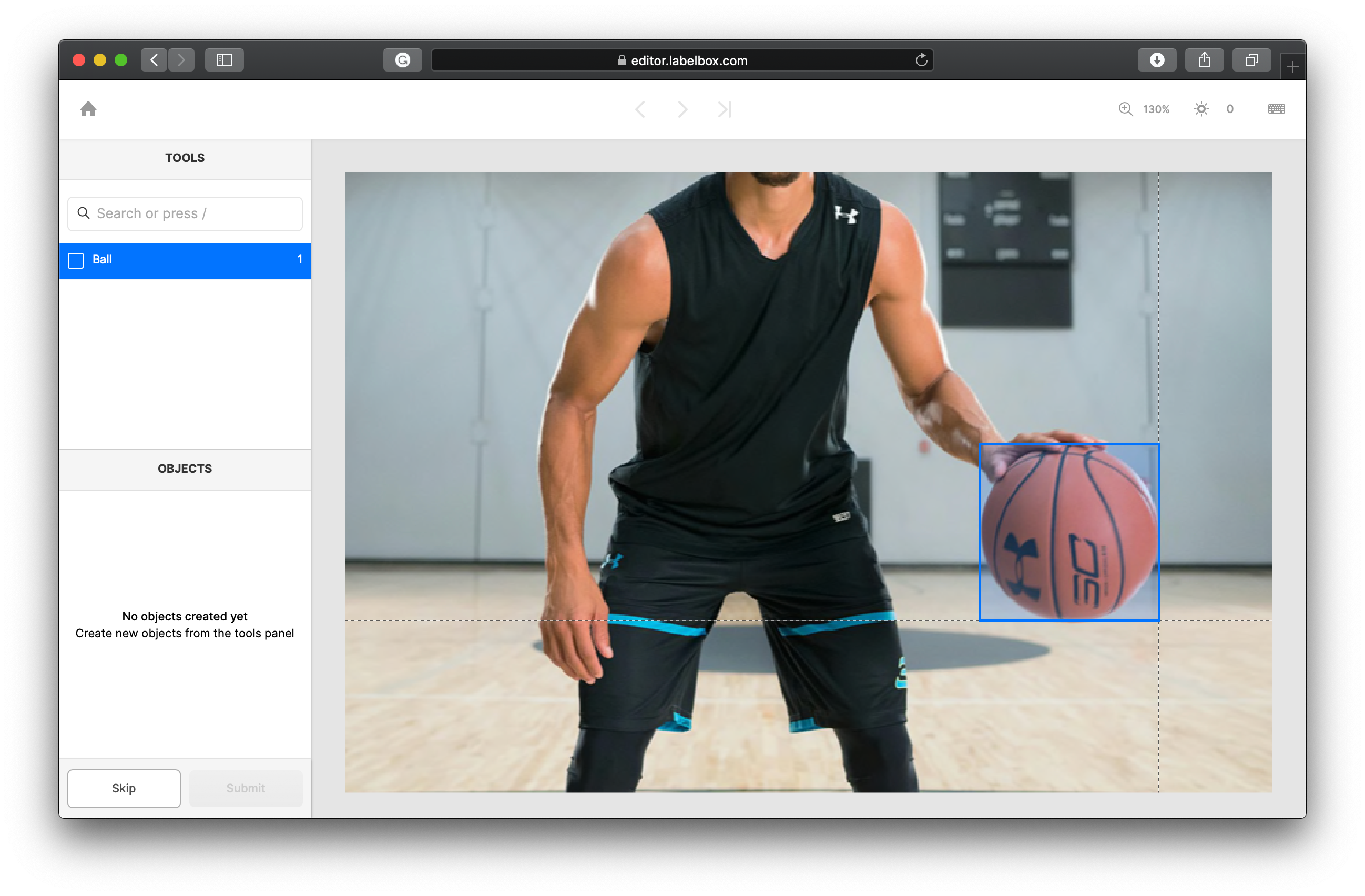Click the blue ball bounding box
1365x896 pixels.
tap(1069, 532)
